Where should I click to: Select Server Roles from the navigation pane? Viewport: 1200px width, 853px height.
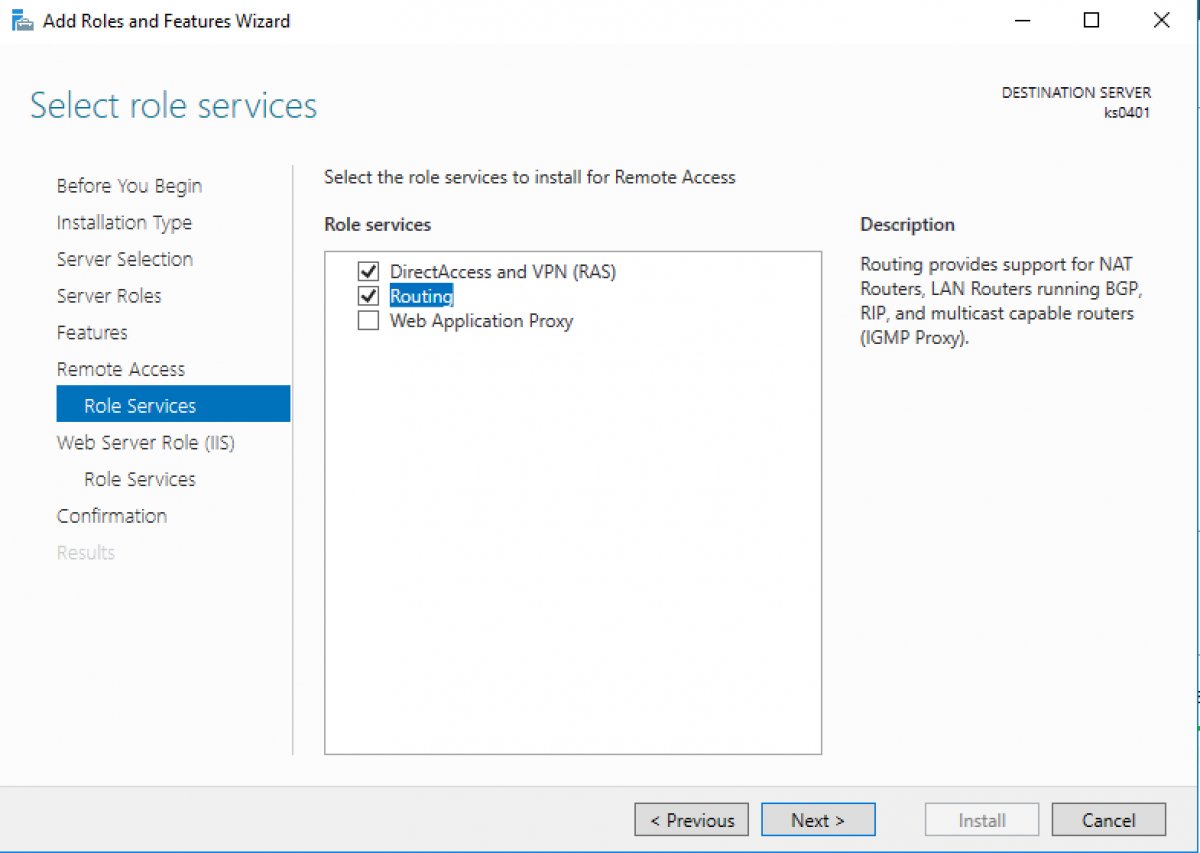(x=109, y=295)
